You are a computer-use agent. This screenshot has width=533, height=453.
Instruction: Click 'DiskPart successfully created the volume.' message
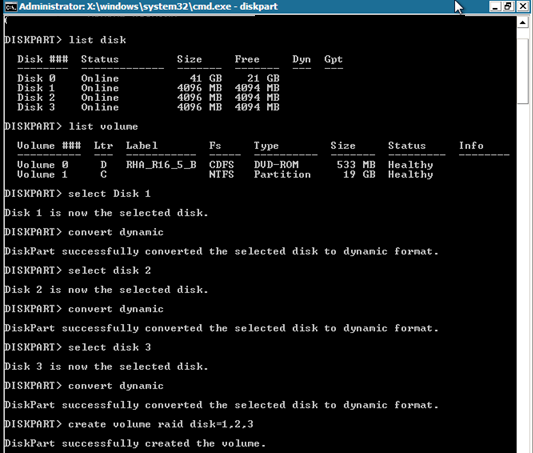pyautogui.click(x=135, y=443)
